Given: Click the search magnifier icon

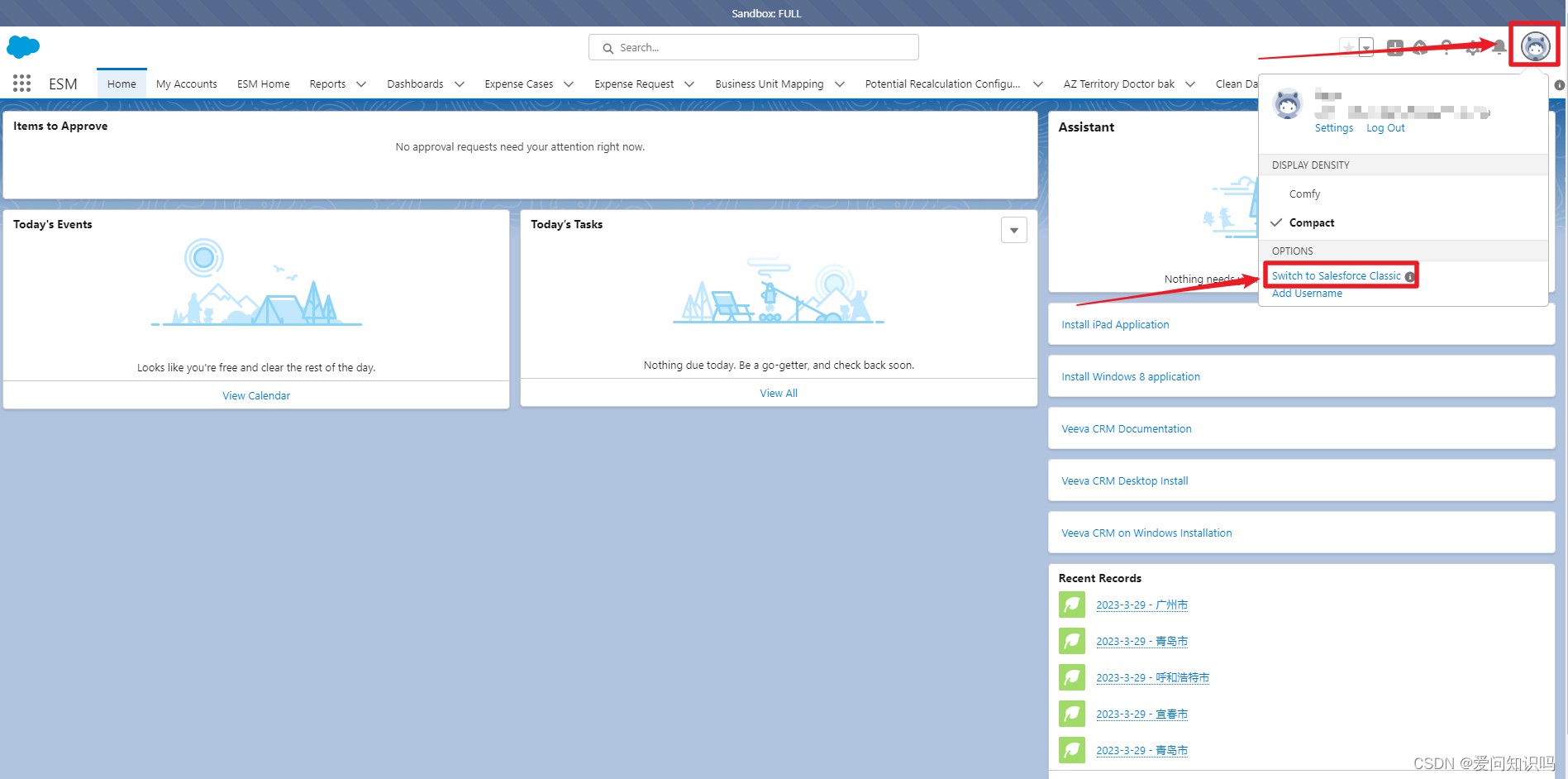Looking at the screenshot, I should coord(608,48).
